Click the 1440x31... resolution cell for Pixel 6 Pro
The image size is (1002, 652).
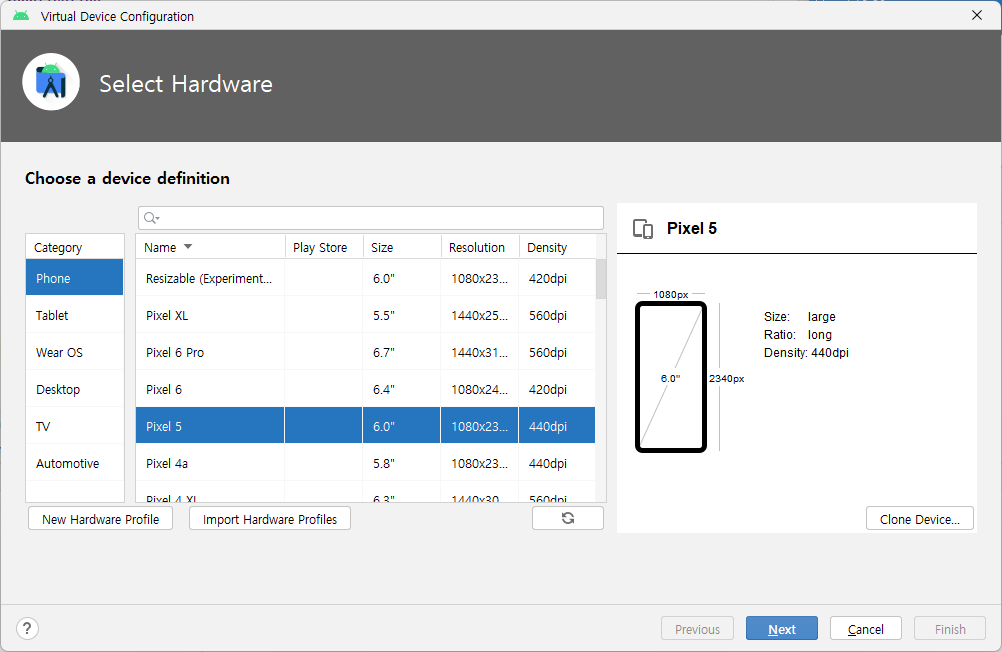[x=479, y=352]
